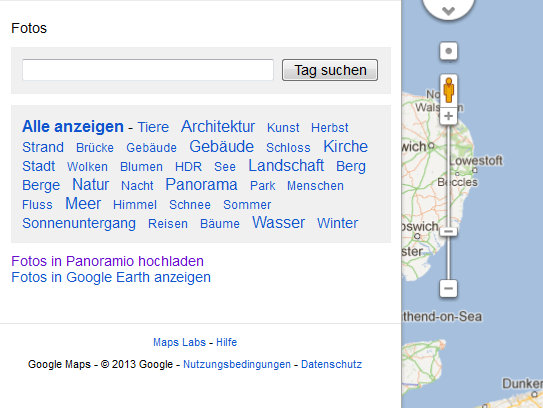Click the Beccles label on the map
Screen dimensions: 543x408
point(457,182)
